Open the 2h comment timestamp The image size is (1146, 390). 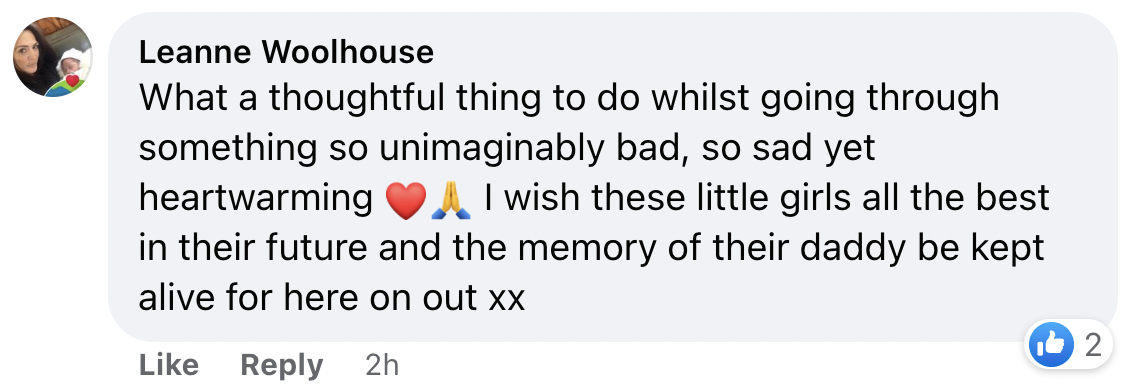tap(382, 364)
